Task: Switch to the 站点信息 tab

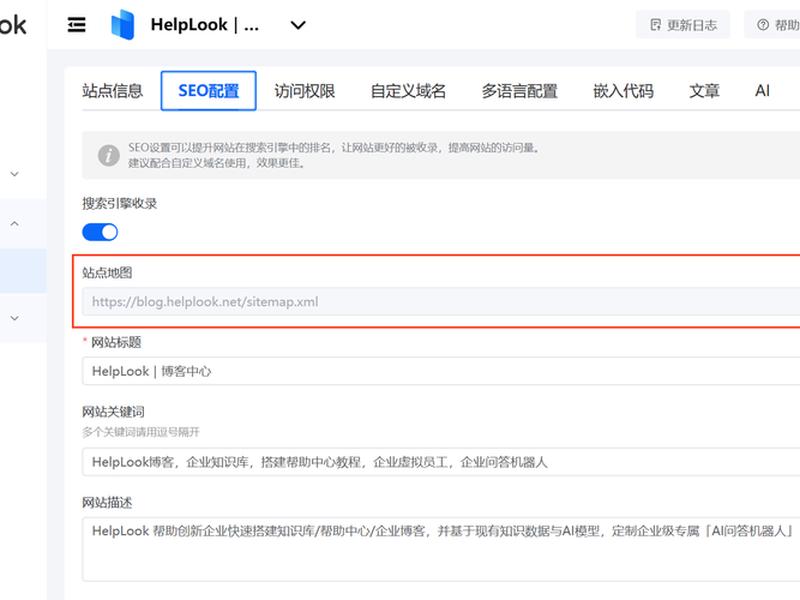Action: 113,91
